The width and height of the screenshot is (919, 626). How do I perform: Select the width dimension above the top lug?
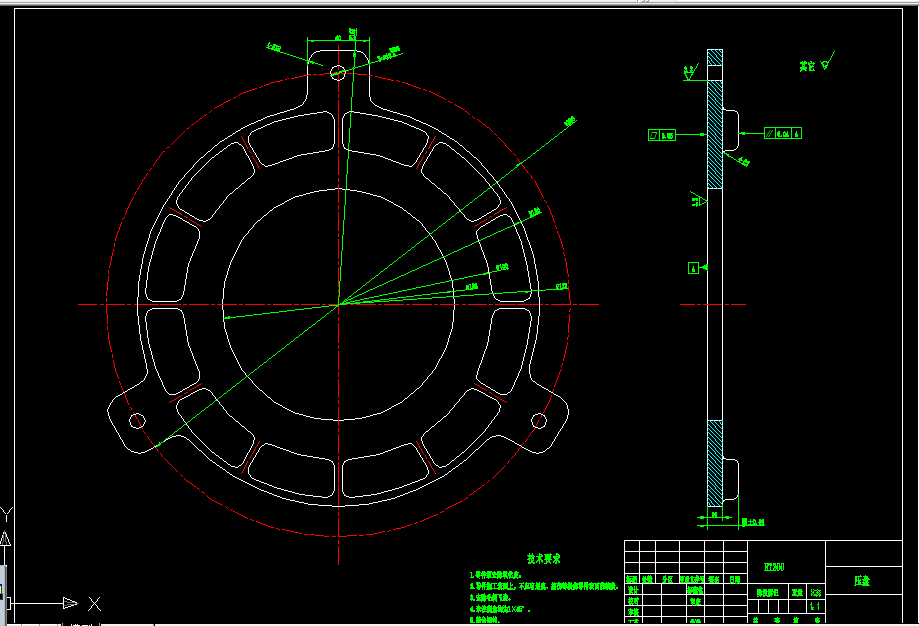[x=338, y=39]
